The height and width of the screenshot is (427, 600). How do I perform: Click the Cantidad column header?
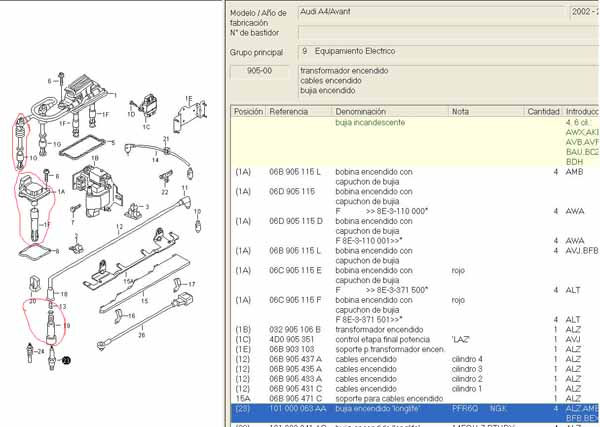(543, 112)
